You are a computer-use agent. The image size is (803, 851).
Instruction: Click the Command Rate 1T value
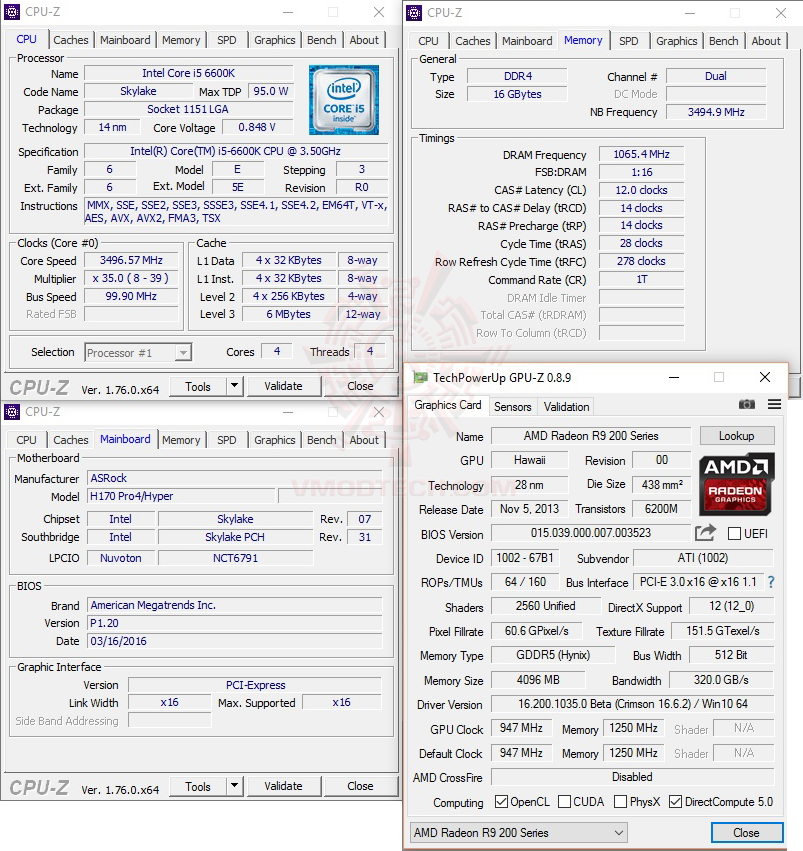tap(641, 280)
